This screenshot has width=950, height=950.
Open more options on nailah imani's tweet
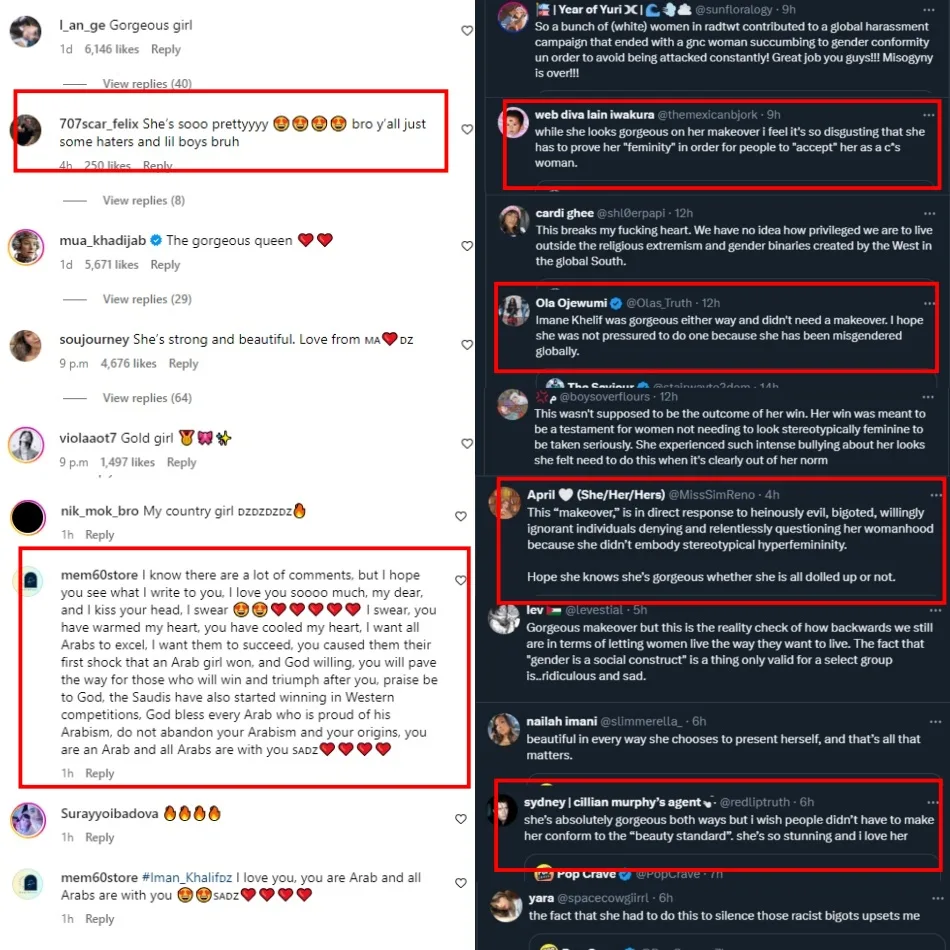[935, 722]
